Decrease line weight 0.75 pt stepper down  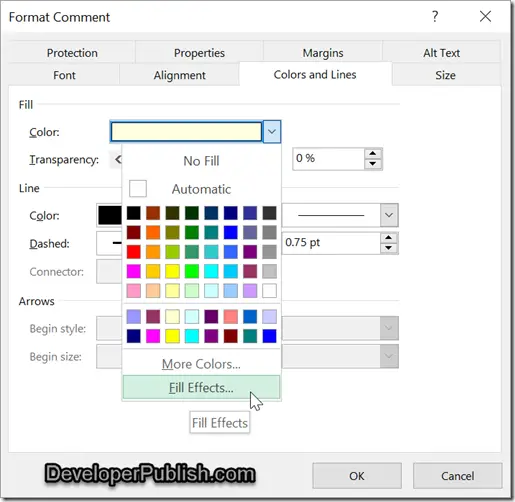pos(388,248)
